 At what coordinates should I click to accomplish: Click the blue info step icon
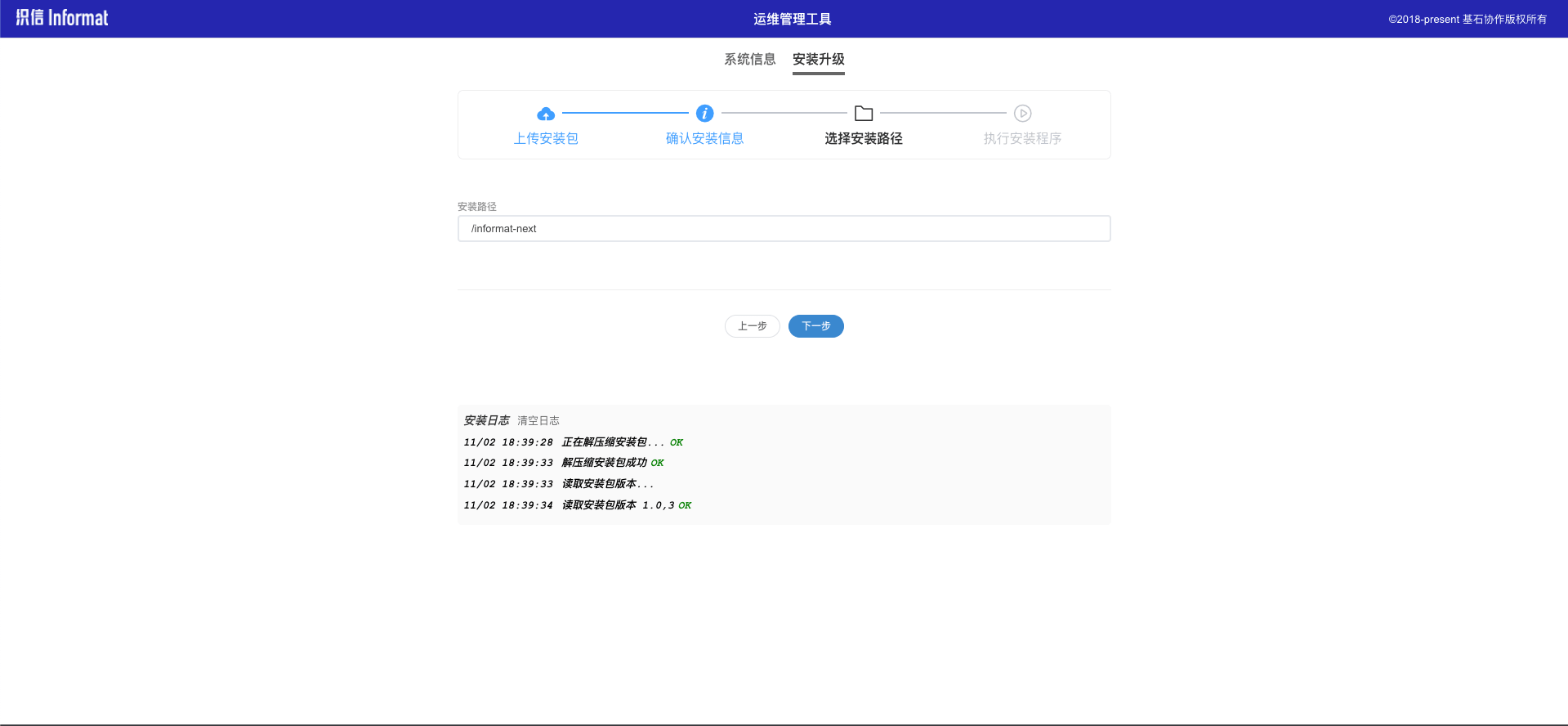[x=704, y=114]
